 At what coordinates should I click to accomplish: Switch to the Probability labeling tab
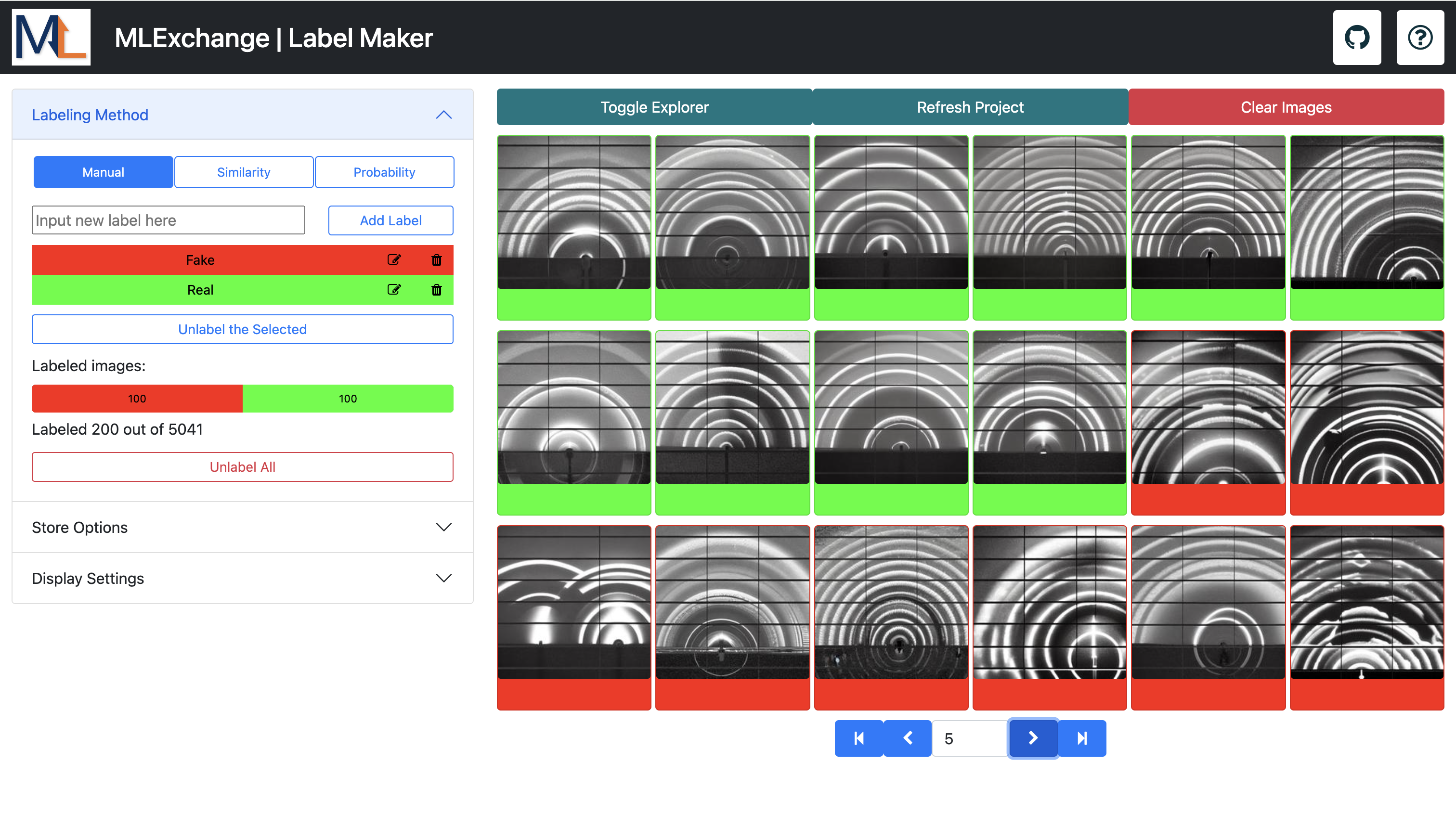tap(384, 172)
